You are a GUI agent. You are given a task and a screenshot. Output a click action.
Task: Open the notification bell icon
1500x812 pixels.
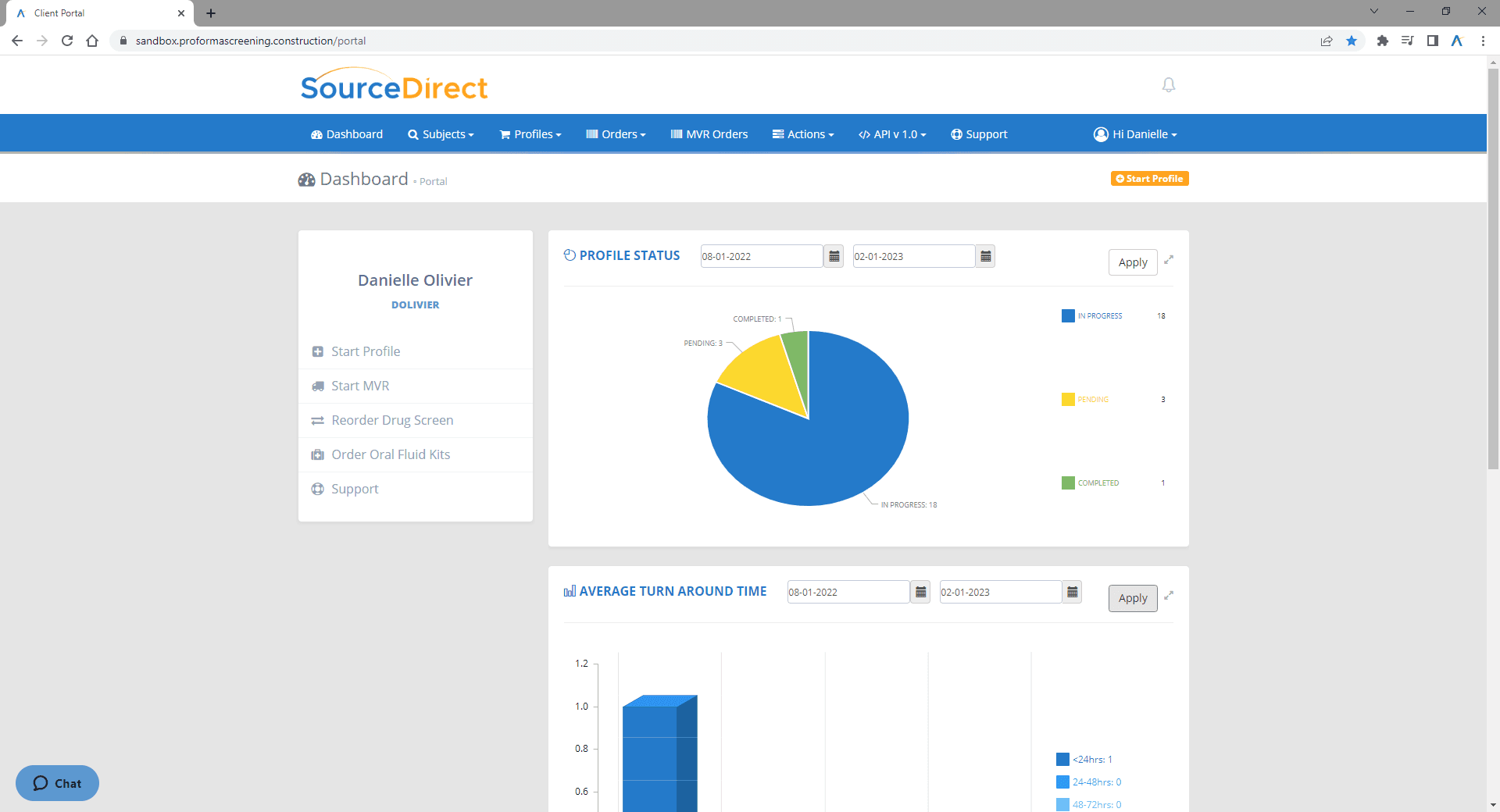click(1168, 85)
